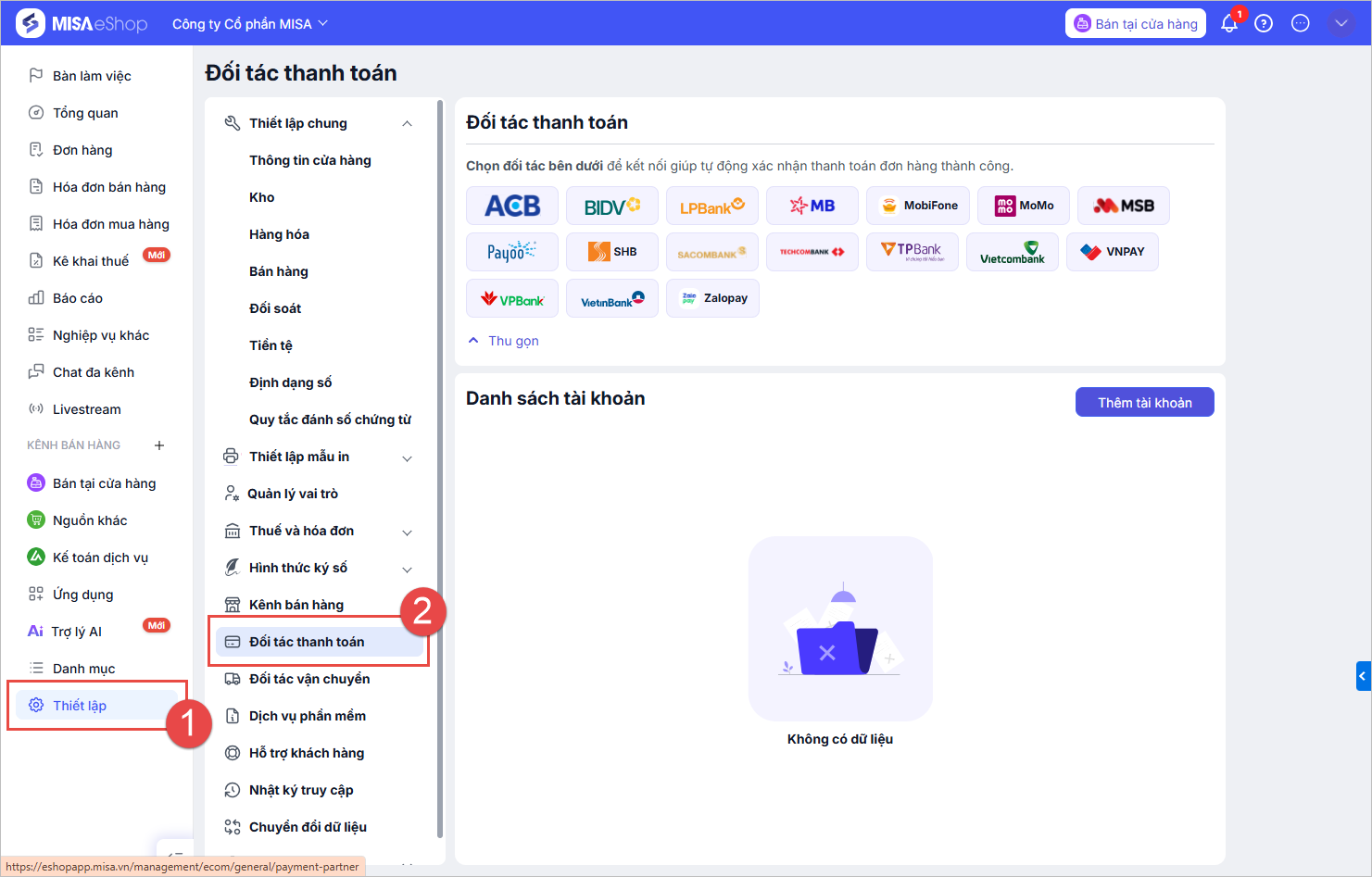Open Hóa đơn mua hàng
Image resolution: width=1372 pixels, height=877 pixels.
(111, 224)
